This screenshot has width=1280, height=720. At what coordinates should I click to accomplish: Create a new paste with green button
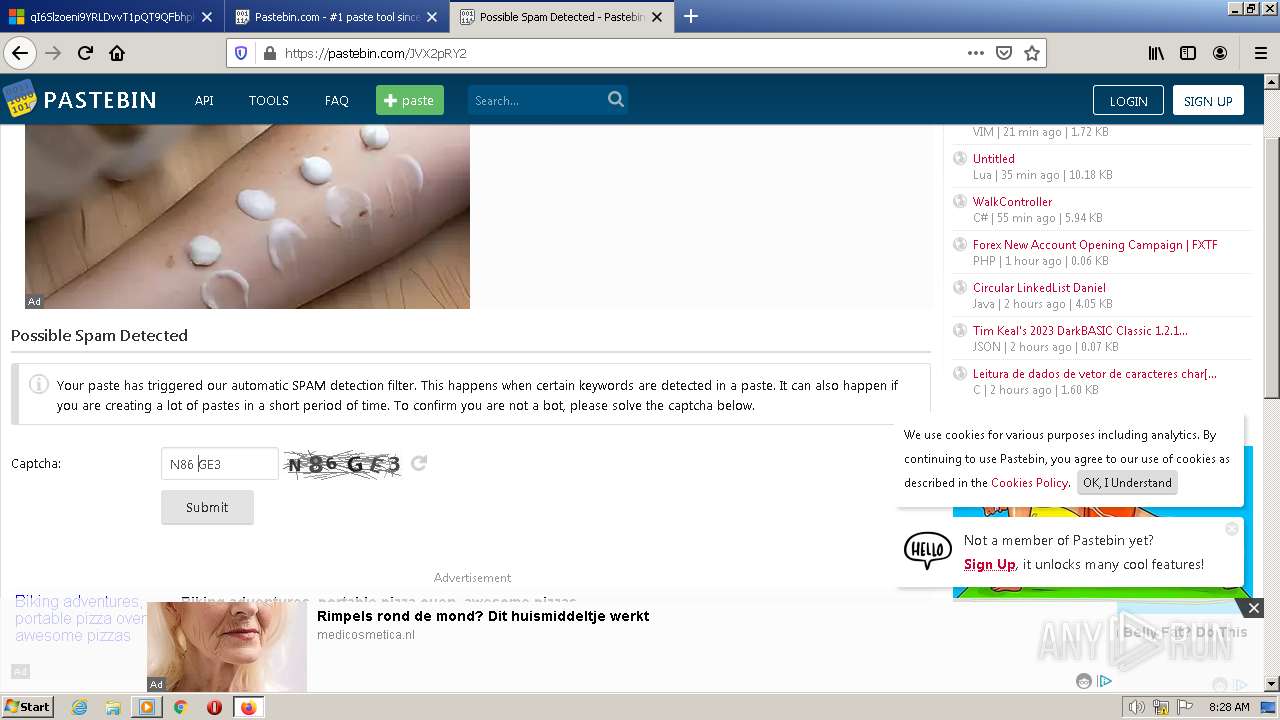[410, 100]
